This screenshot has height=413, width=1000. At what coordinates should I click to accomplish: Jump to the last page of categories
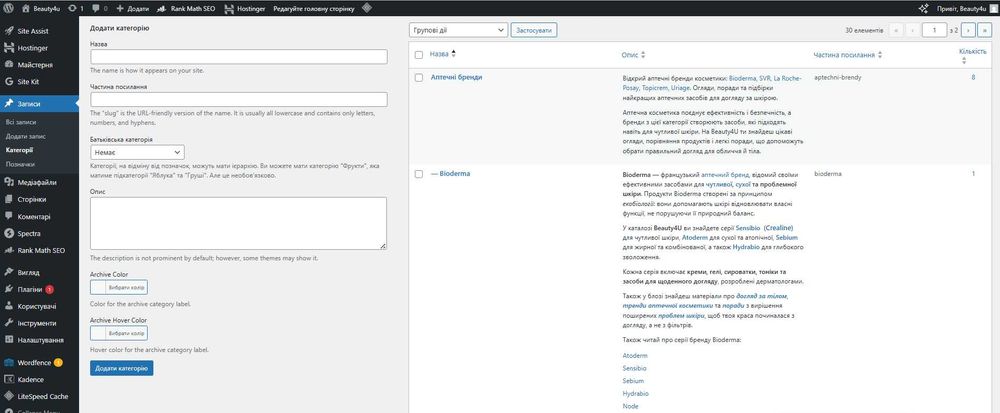(x=984, y=30)
